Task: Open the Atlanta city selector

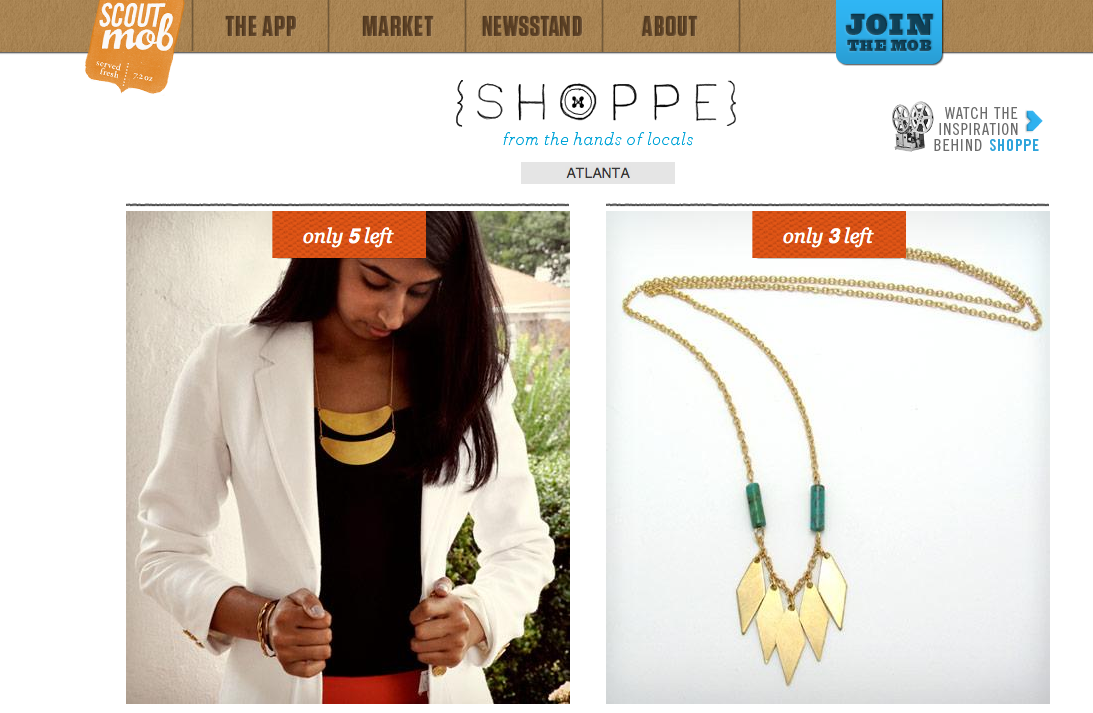Action: click(x=597, y=173)
